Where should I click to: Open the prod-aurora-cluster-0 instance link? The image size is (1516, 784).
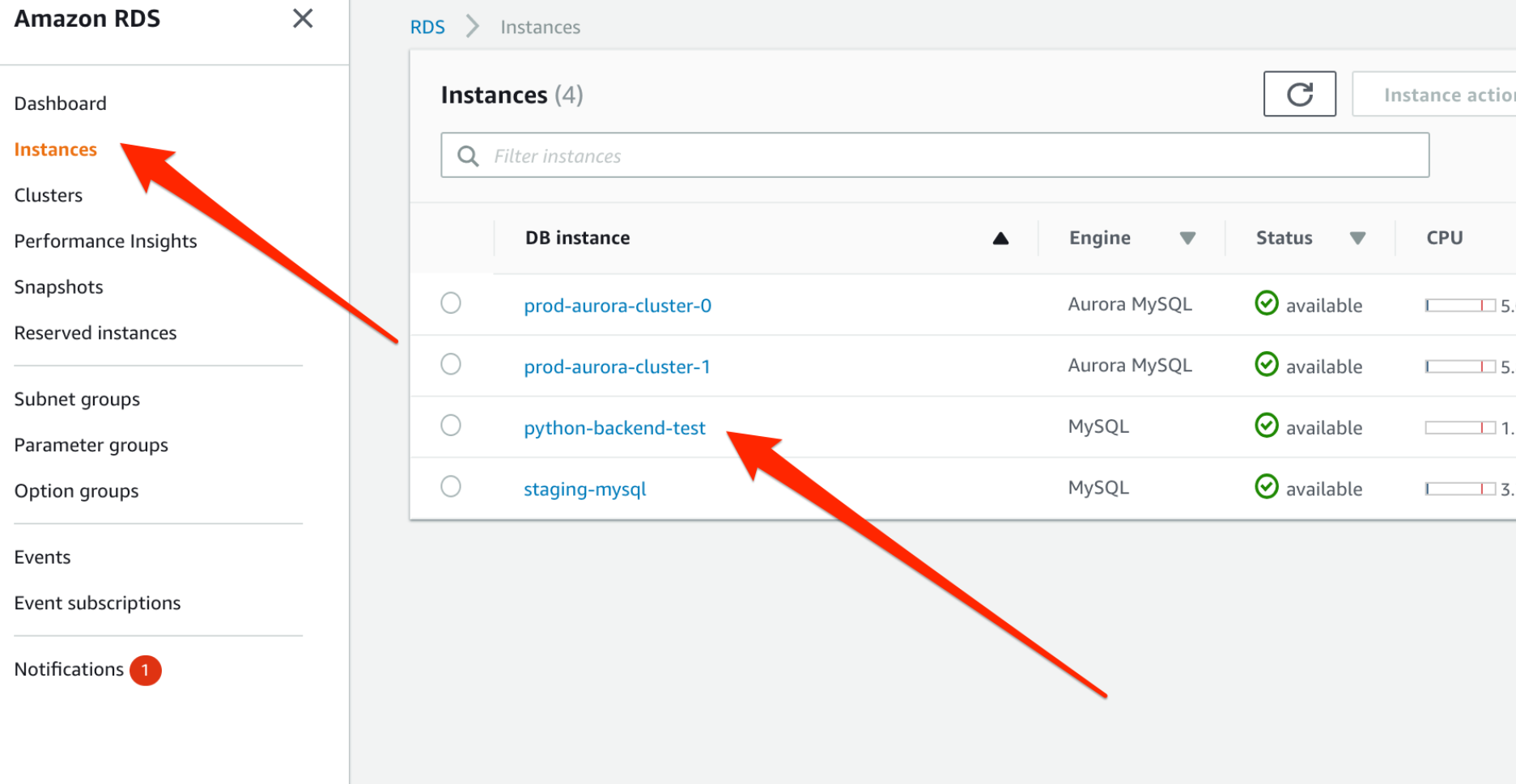click(618, 306)
